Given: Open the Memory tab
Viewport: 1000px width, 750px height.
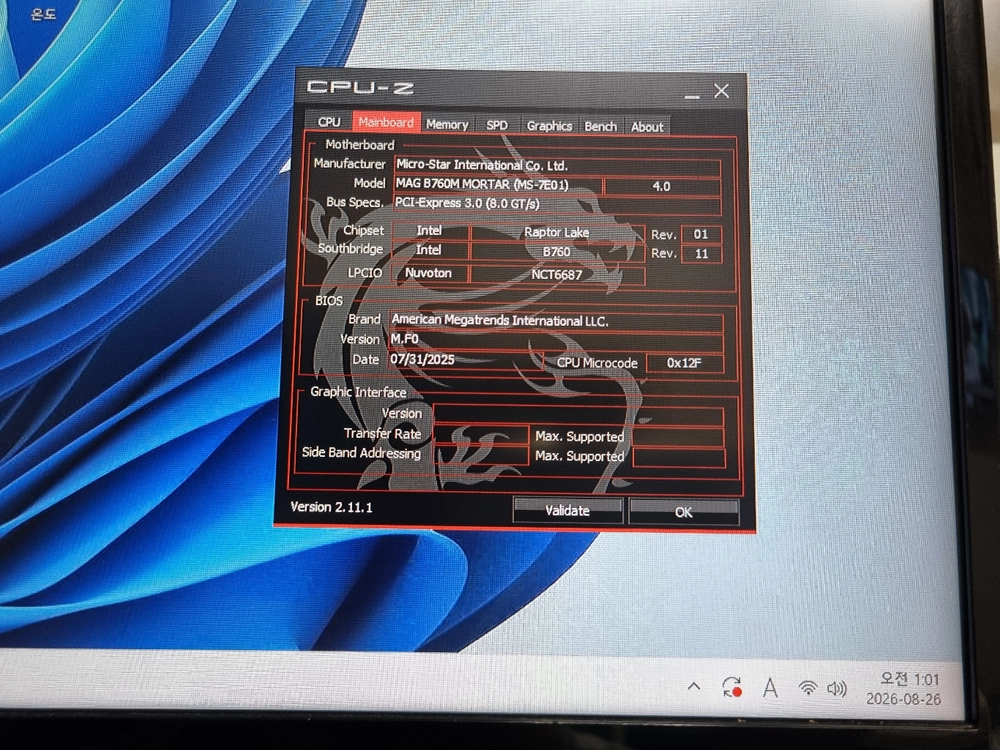Looking at the screenshot, I should click(446, 124).
